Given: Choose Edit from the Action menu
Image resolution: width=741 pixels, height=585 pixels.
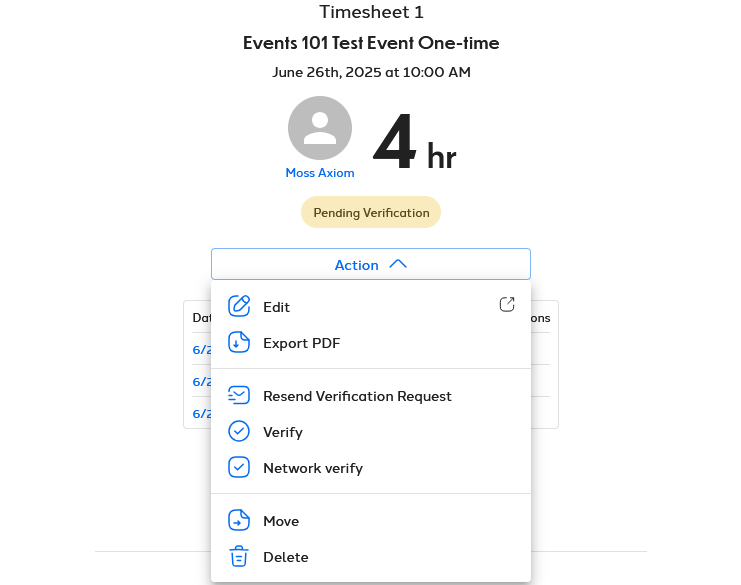Looking at the screenshot, I should [371, 307].
